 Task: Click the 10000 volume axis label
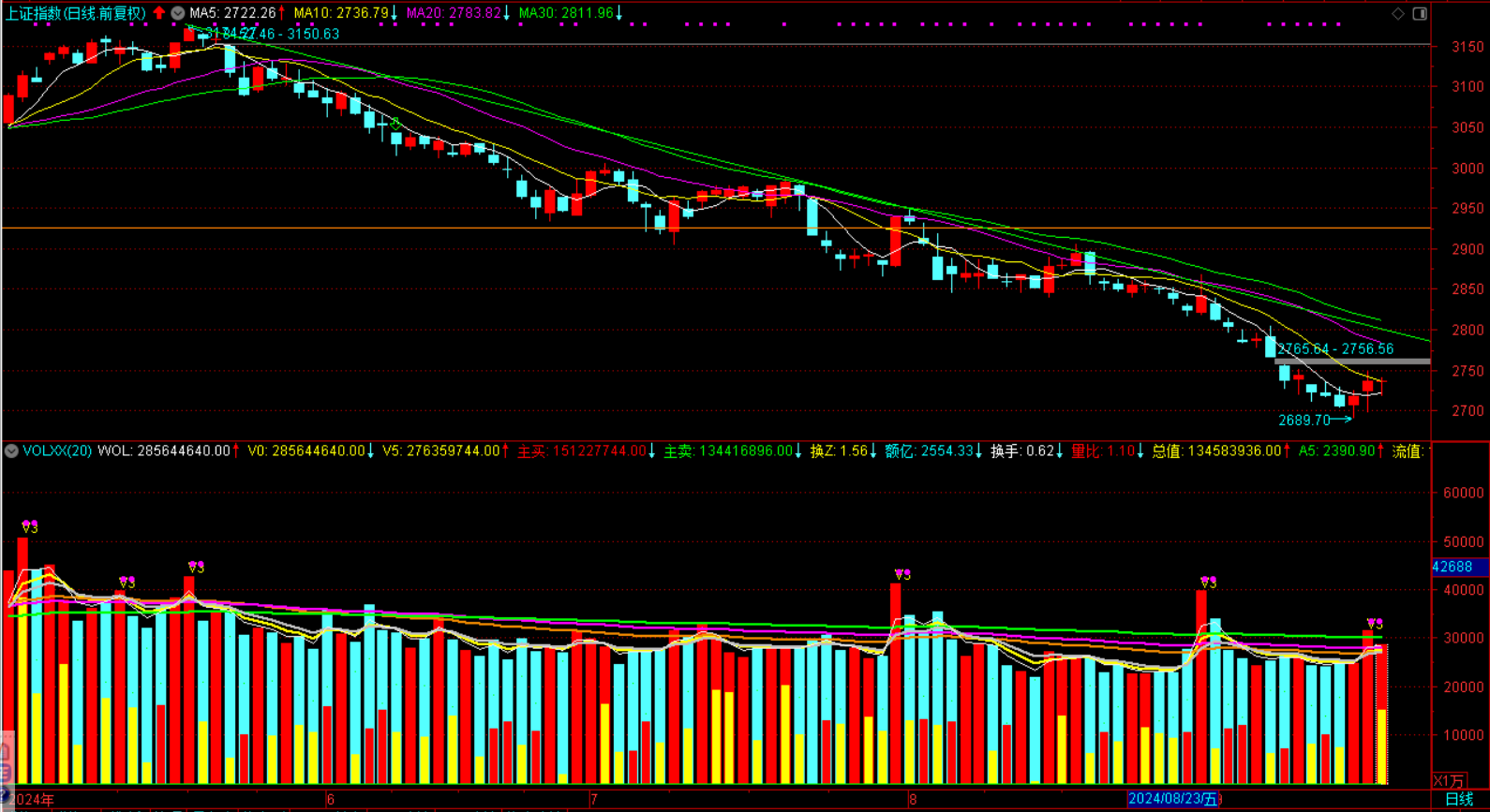click(1464, 735)
